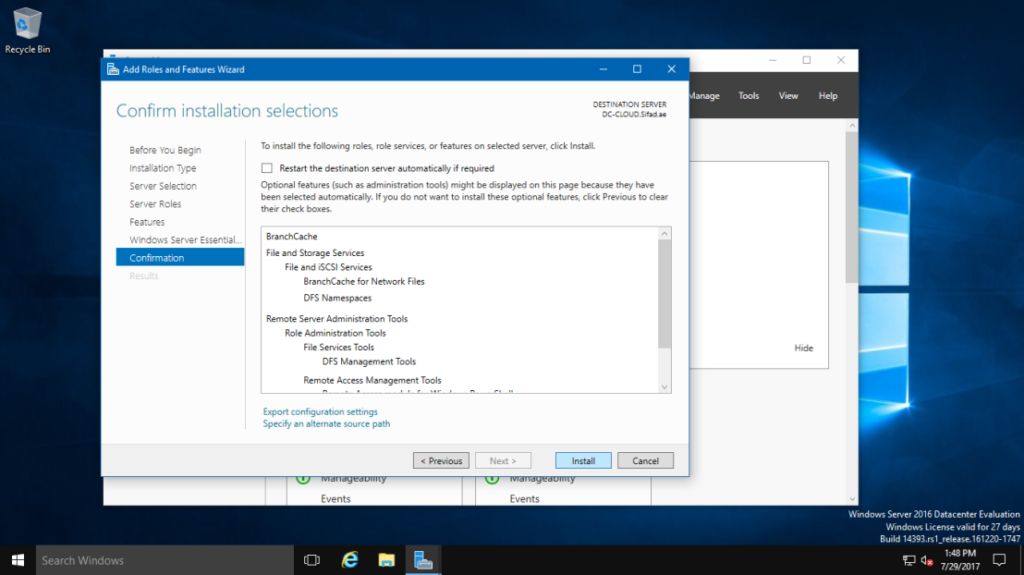Image resolution: width=1024 pixels, height=575 pixels.
Task: Open the Recycle Bin desktop icon
Action: click(27, 30)
